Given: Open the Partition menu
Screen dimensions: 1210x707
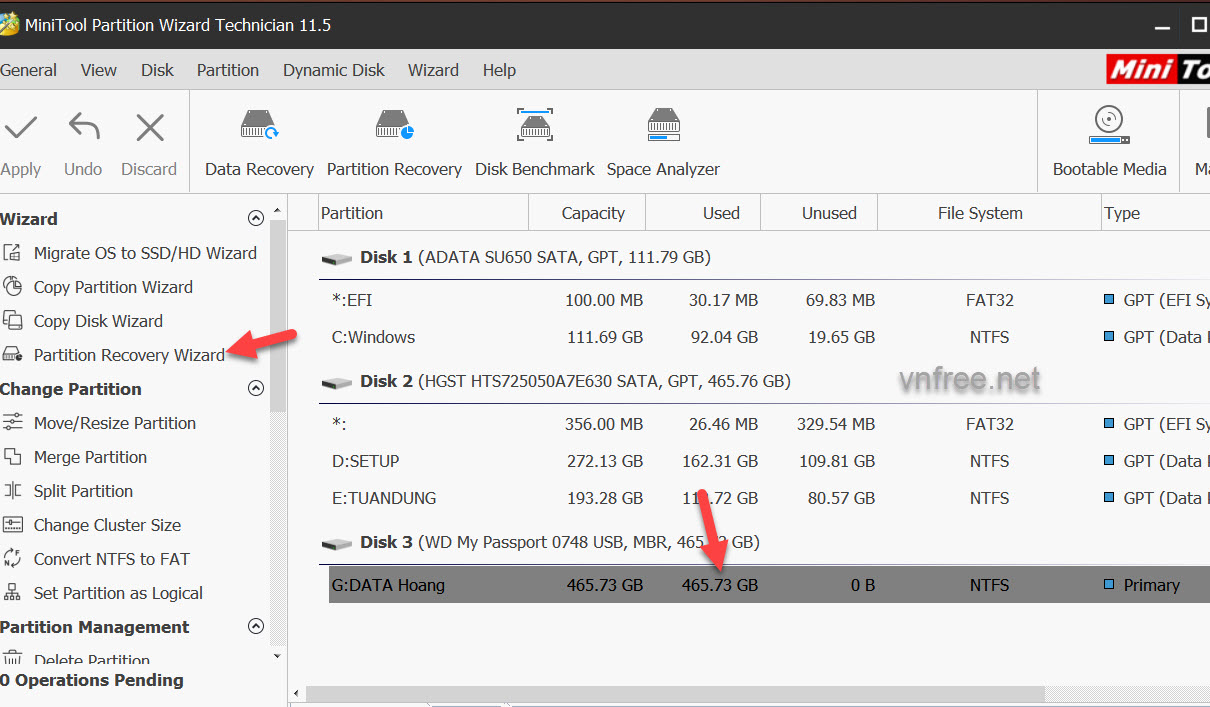Looking at the screenshot, I should 227,70.
